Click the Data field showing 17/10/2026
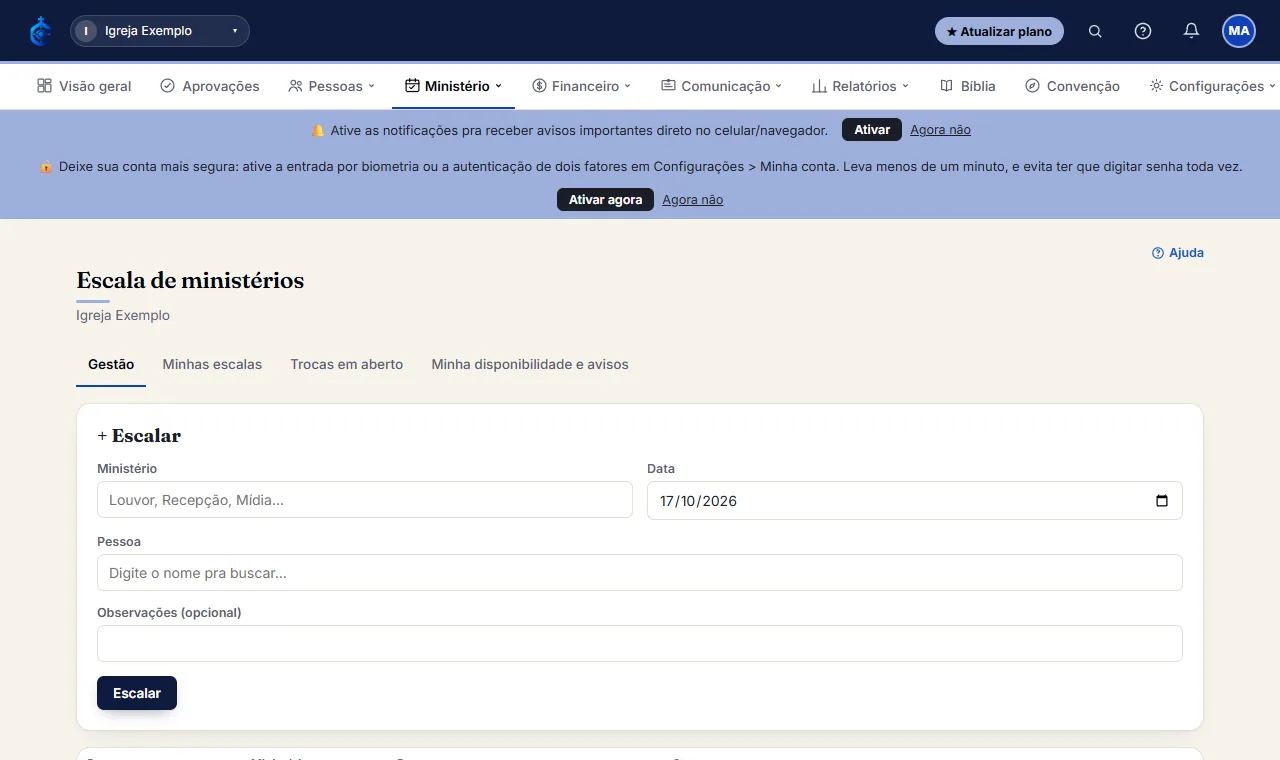 click(915, 501)
